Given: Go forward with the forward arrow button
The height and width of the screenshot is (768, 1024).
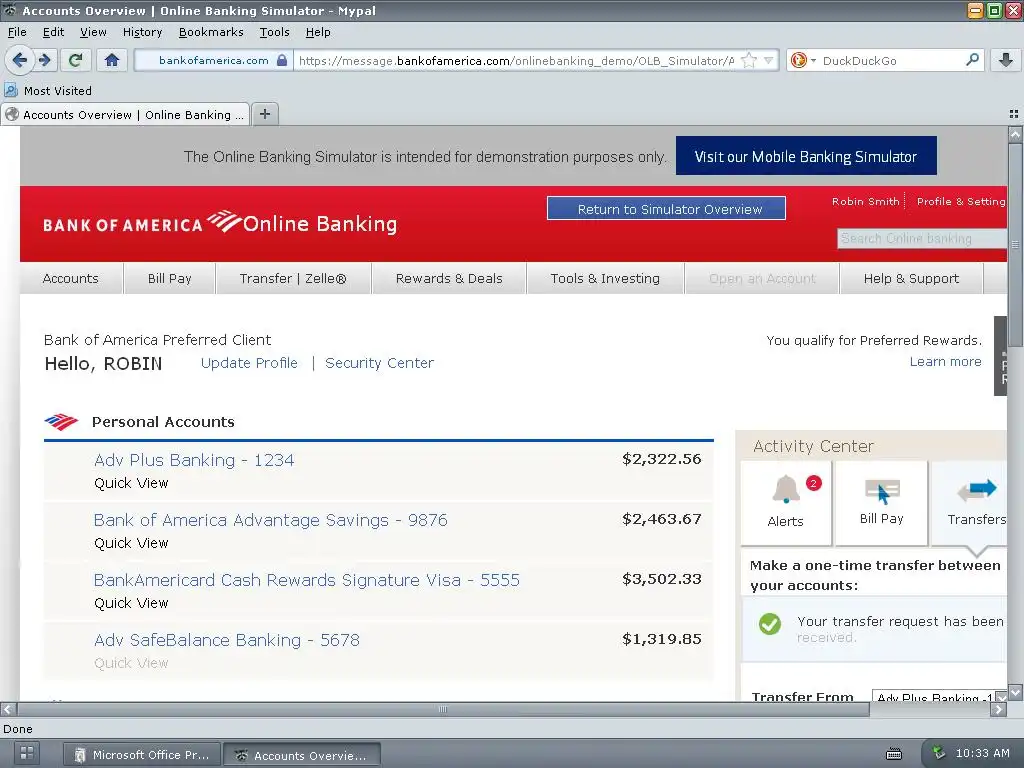Looking at the screenshot, I should pyautogui.click(x=44, y=60).
